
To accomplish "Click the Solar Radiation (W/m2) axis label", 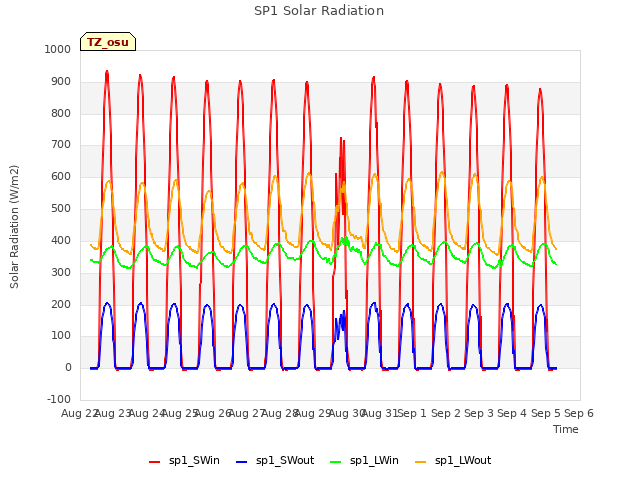I will (x=14, y=227).
